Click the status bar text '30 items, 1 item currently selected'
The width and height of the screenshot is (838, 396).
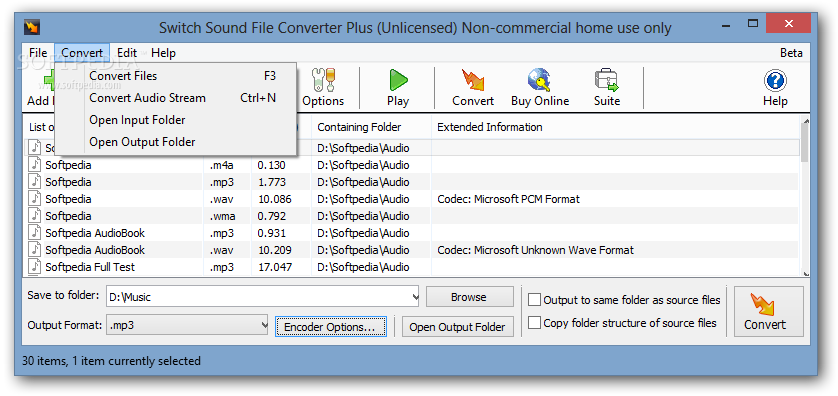pos(111,361)
